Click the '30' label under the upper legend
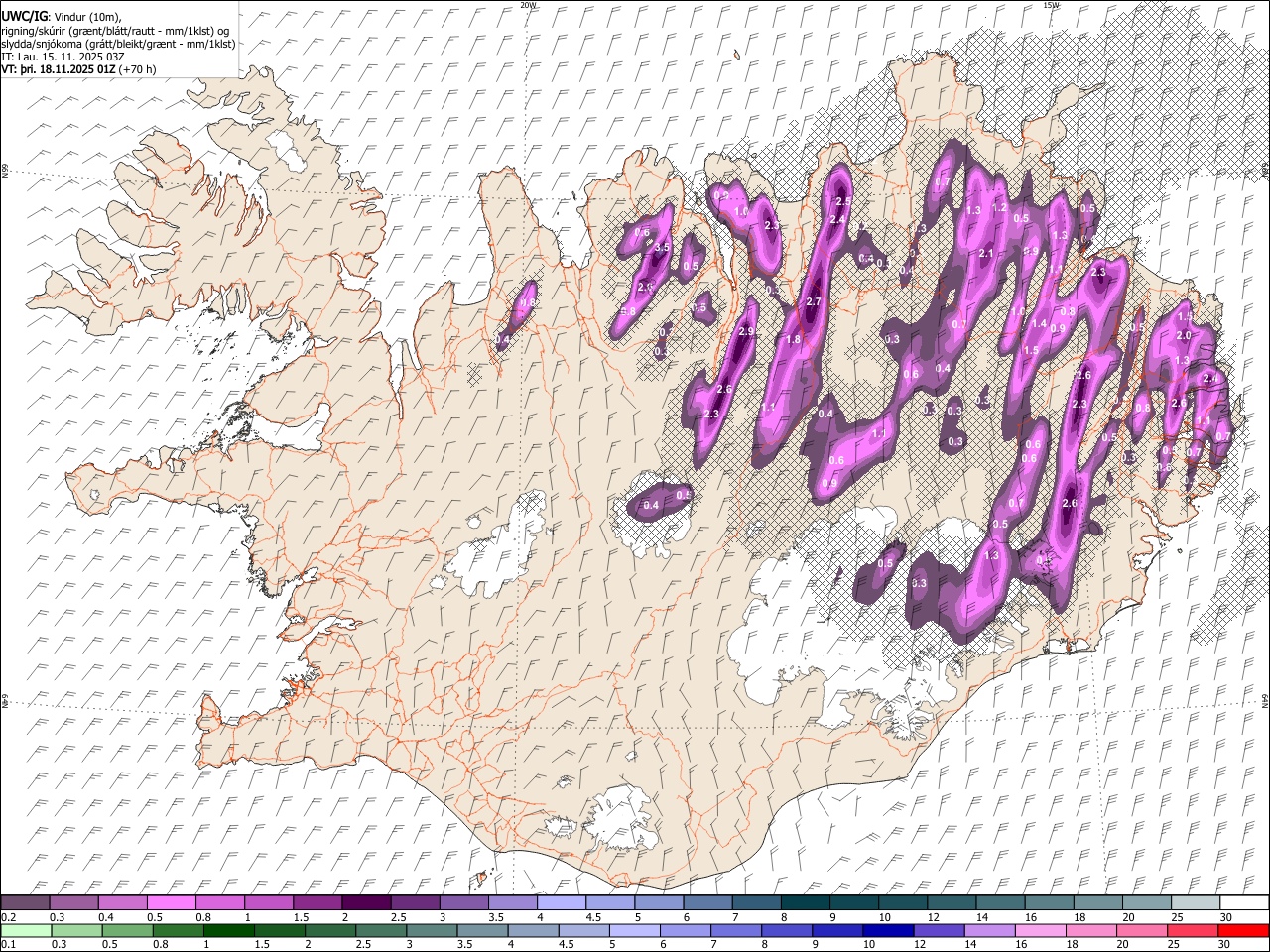Viewport: 1270px width, 952px height. pos(1225,917)
